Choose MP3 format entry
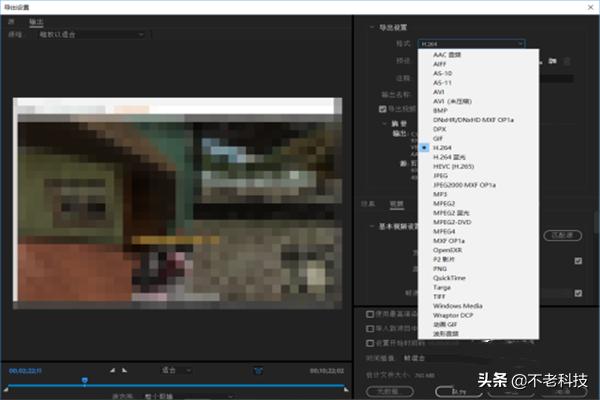This screenshot has height=400, width=600. pyautogui.click(x=440, y=194)
